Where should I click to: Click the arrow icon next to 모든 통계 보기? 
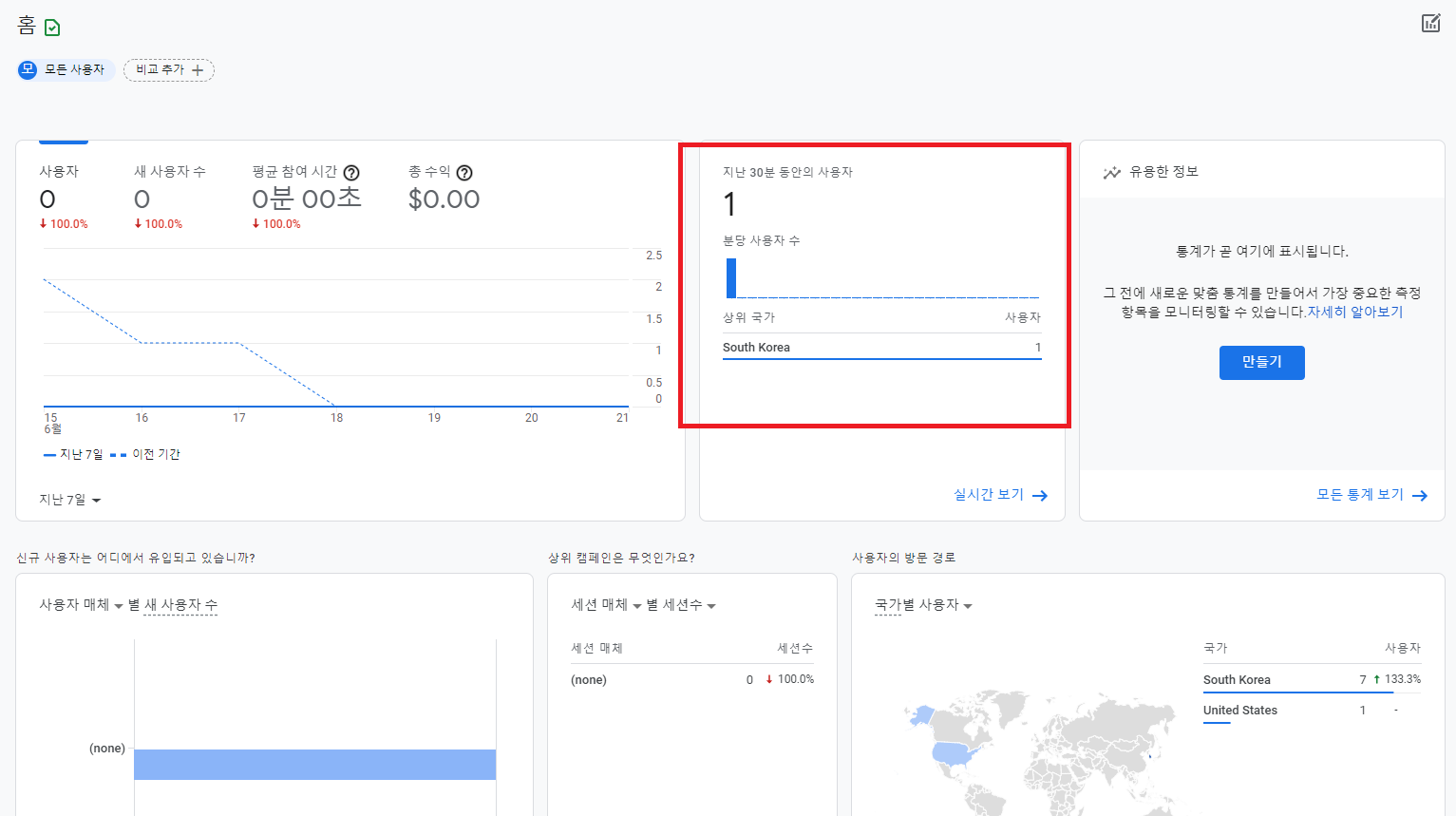coord(1420,496)
